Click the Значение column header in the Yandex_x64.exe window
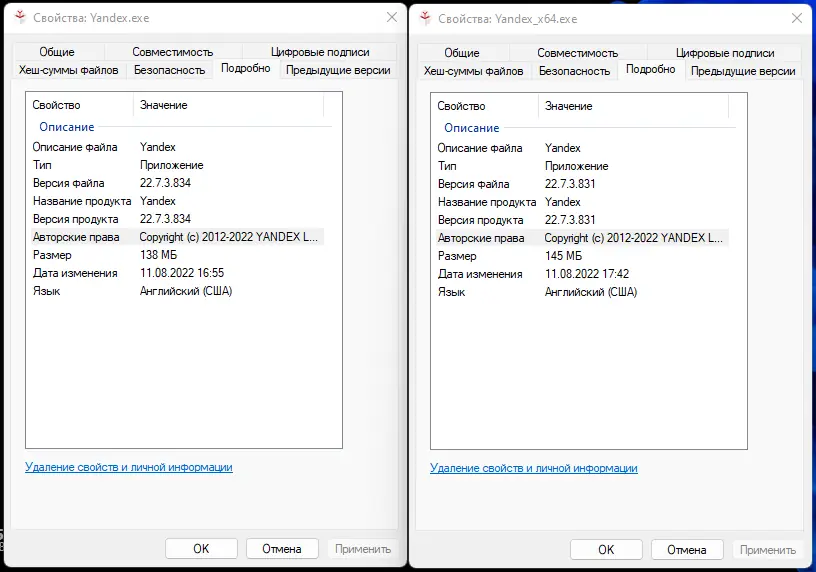The height and width of the screenshot is (572, 816). (568, 106)
